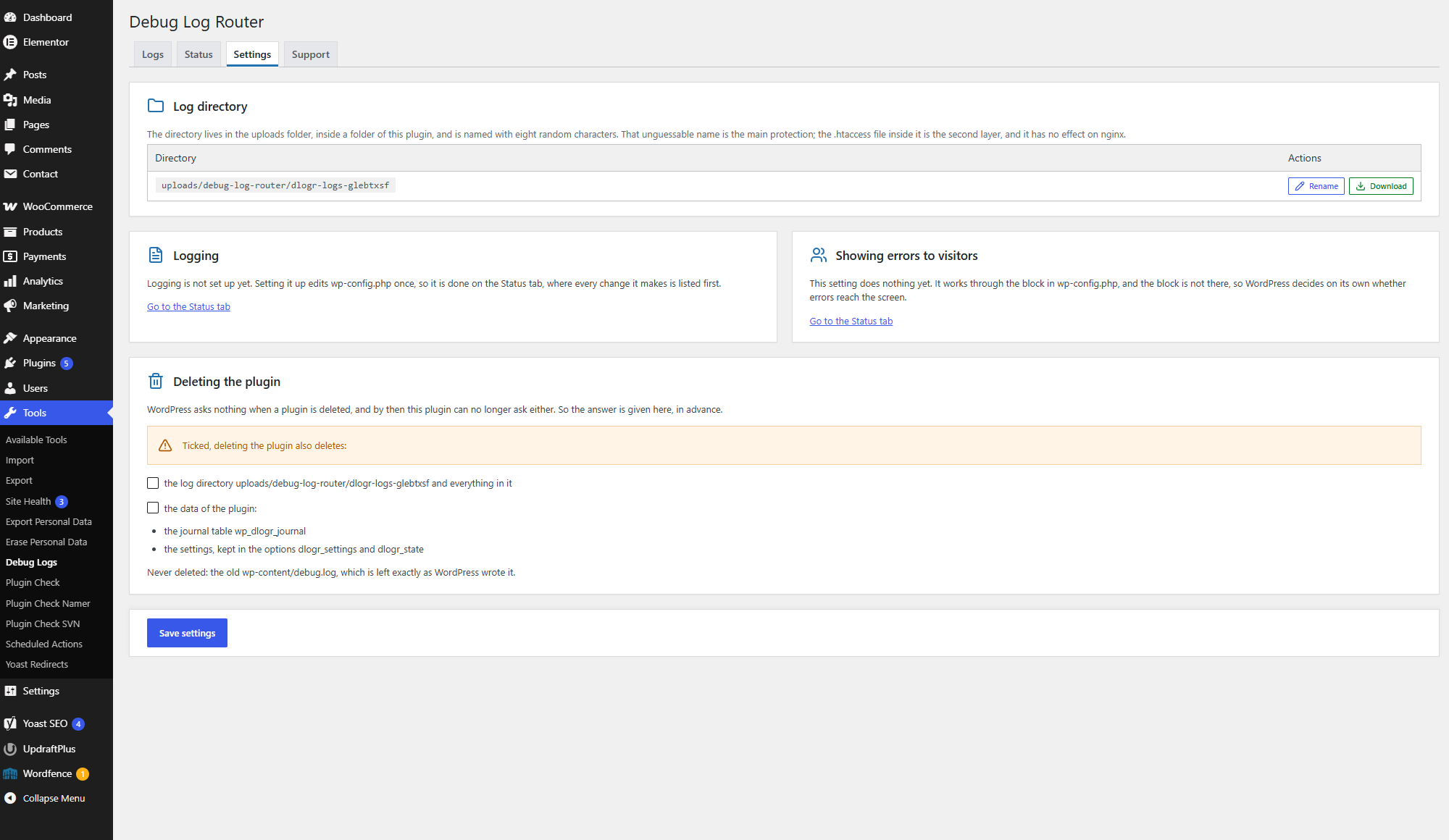Click the Logging document icon
The image size is (1449, 840).
point(156,255)
